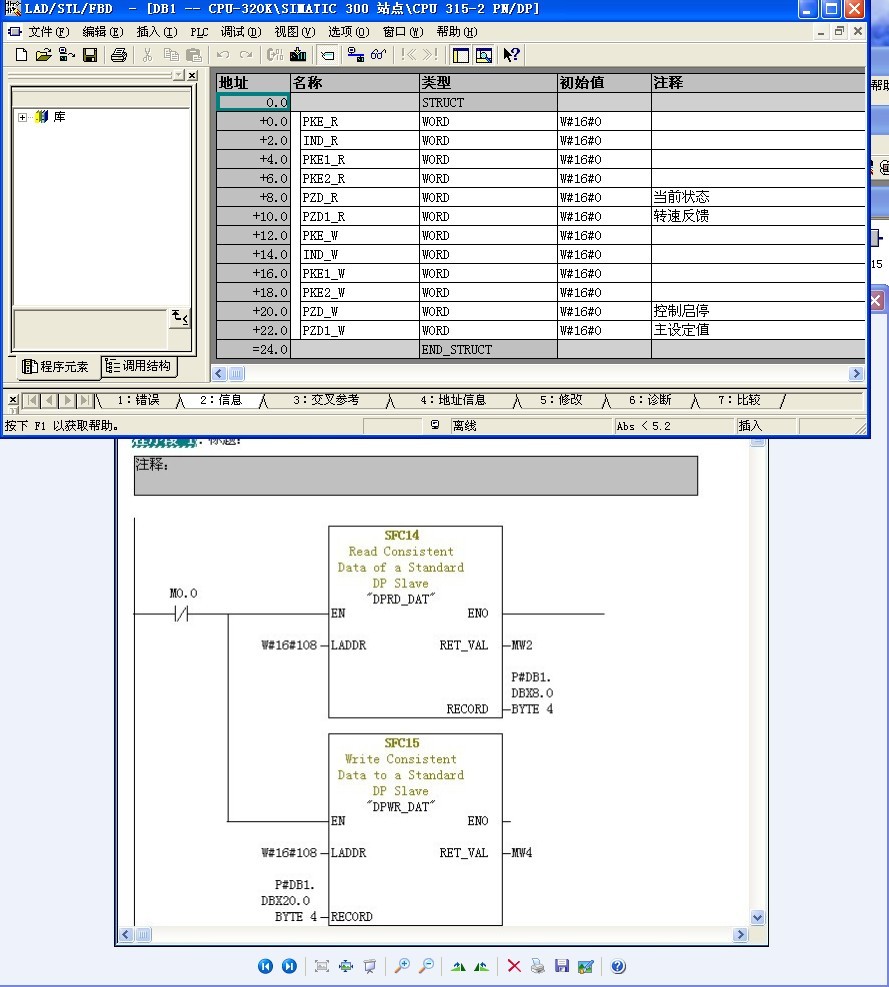Image resolution: width=889 pixels, height=987 pixels.
Task: Click the previous error |<< toolbar icon
Action: coord(409,55)
